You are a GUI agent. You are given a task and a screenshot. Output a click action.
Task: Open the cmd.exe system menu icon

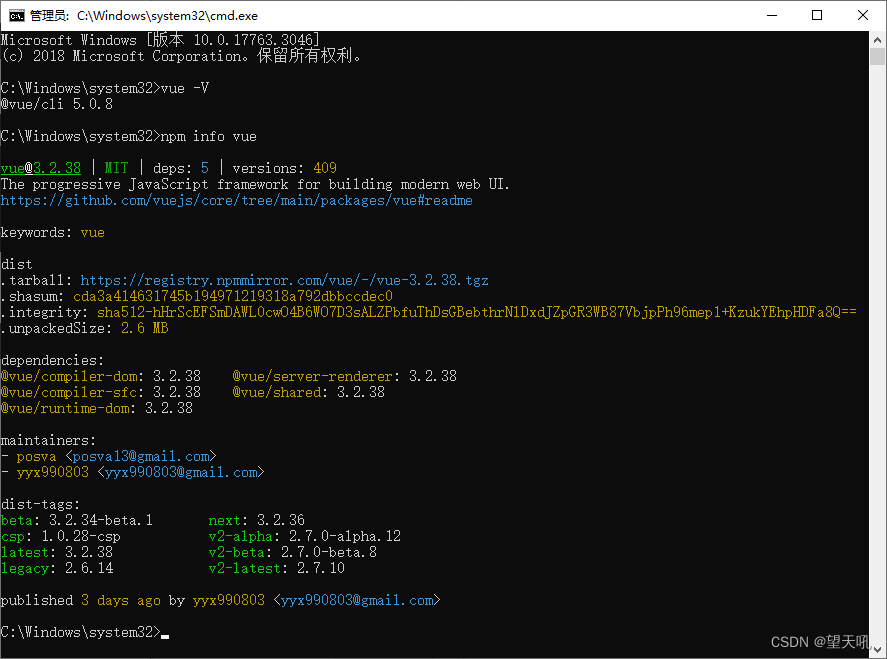(16, 15)
